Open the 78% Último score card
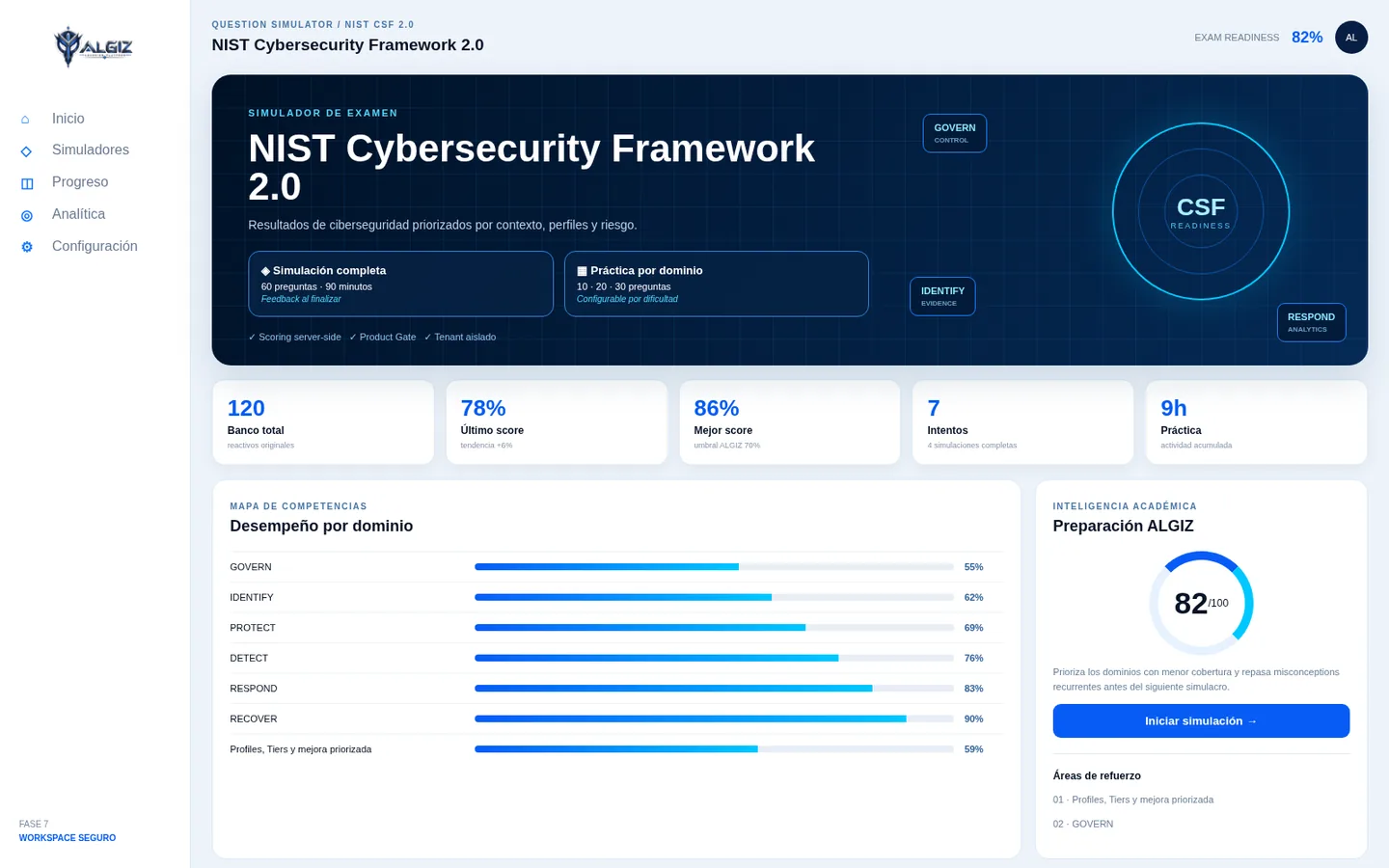 [557, 422]
